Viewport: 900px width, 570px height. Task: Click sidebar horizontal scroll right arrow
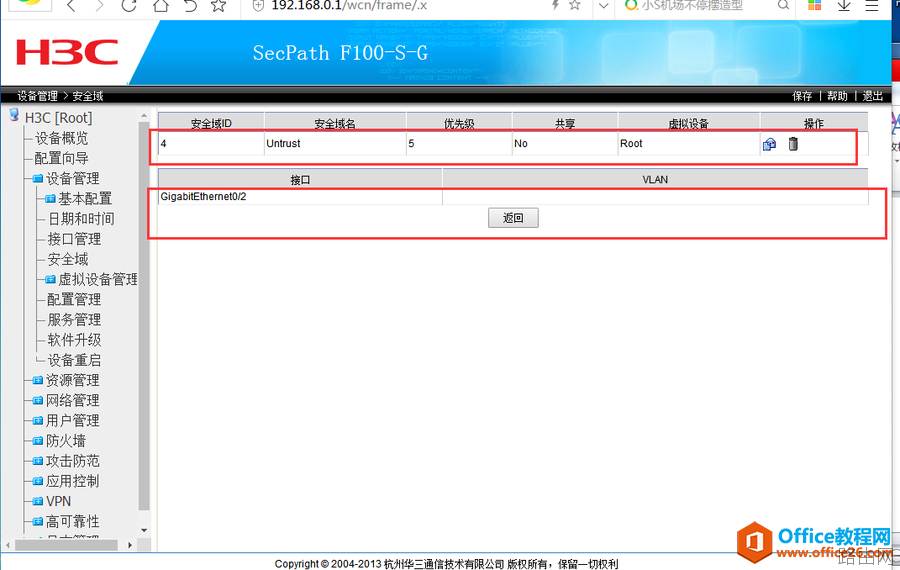coord(130,545)
